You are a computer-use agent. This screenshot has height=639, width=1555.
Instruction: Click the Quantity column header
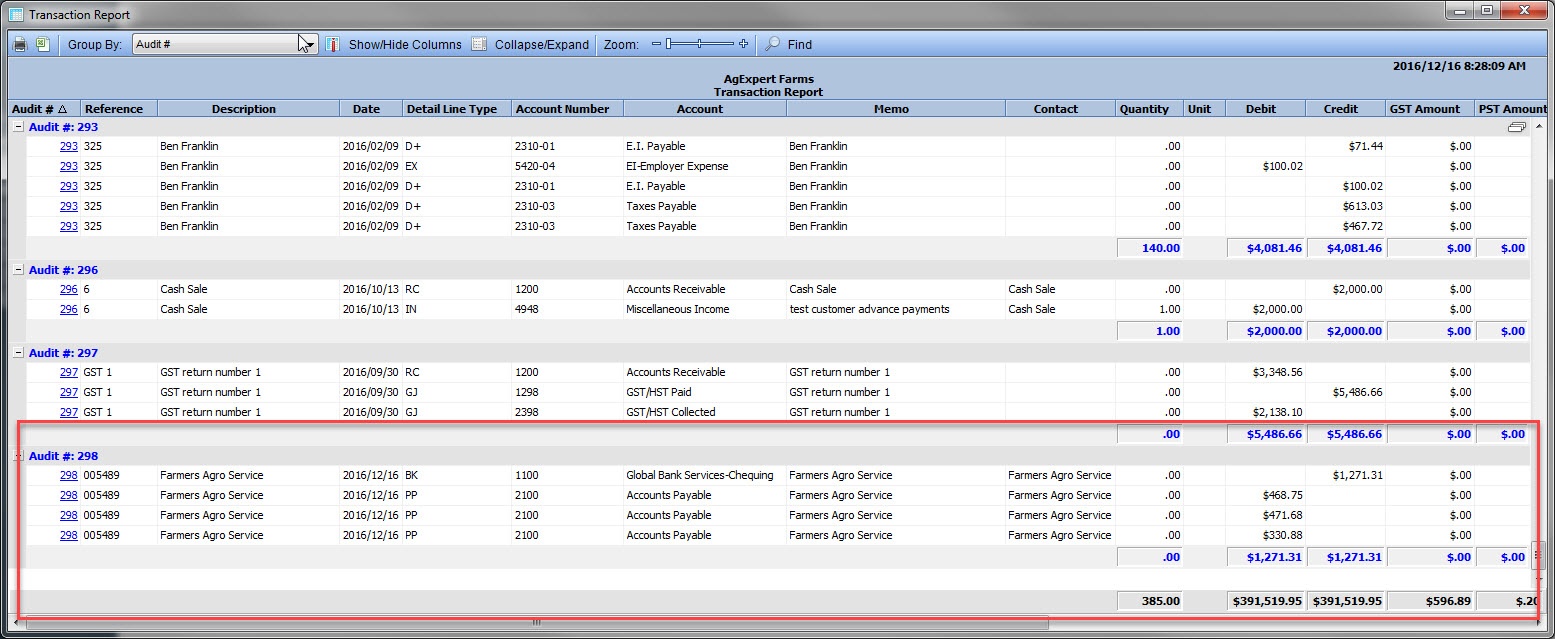click(1149, 109)
